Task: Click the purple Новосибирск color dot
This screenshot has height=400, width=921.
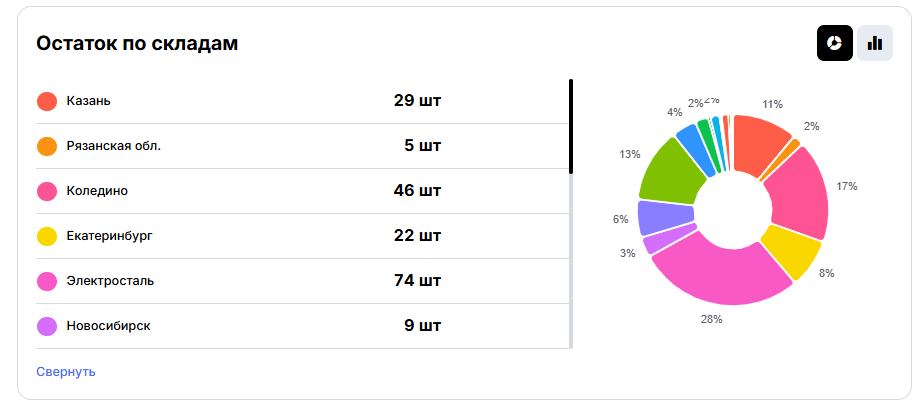Action: coord(47,326)
